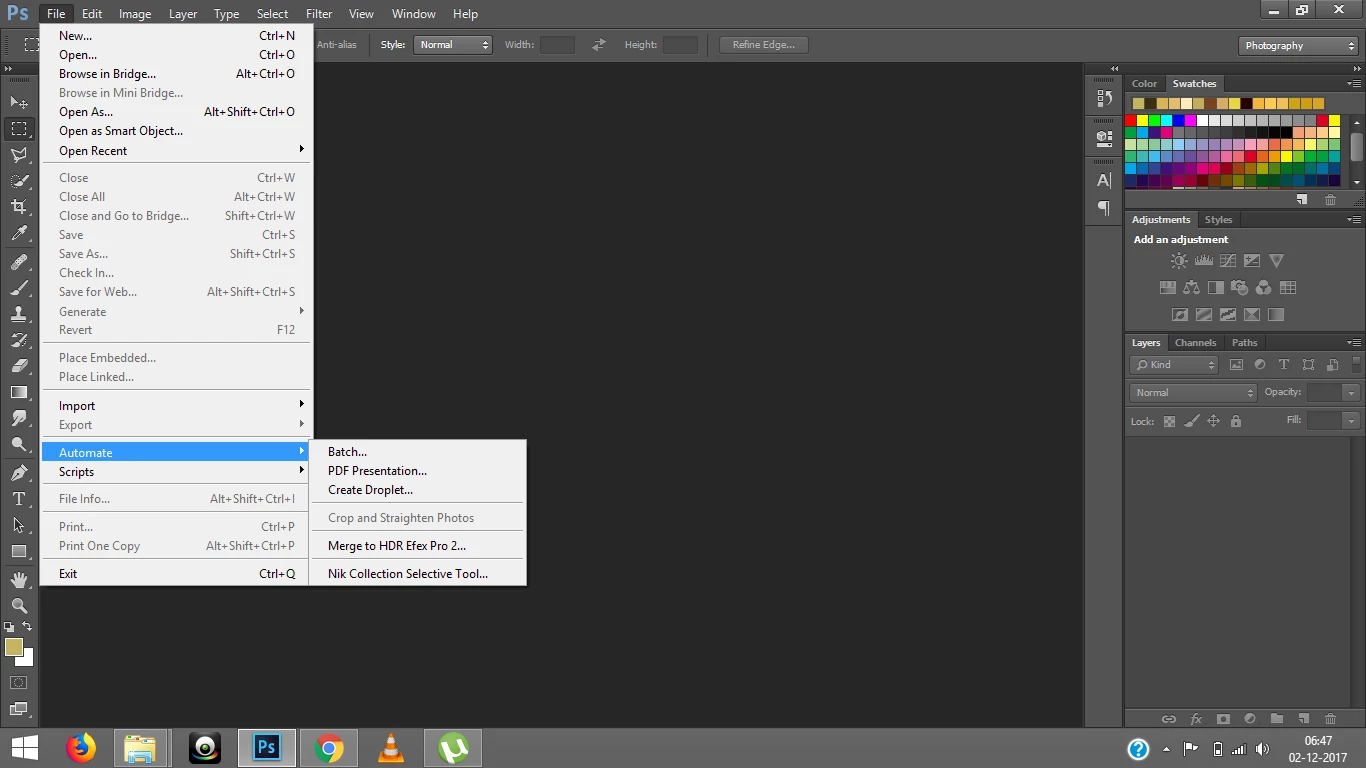1366x768 pixels.
Task: Choose Nik Collection Selective Tool...
Action: coord(418,574)
